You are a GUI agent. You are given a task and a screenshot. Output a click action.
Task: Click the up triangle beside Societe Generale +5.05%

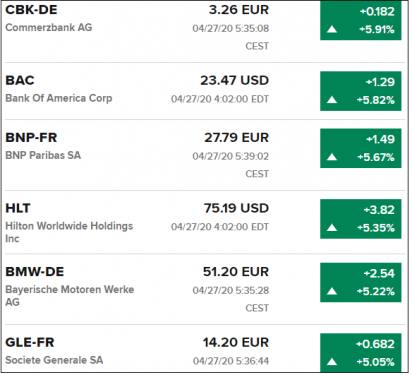332,362
